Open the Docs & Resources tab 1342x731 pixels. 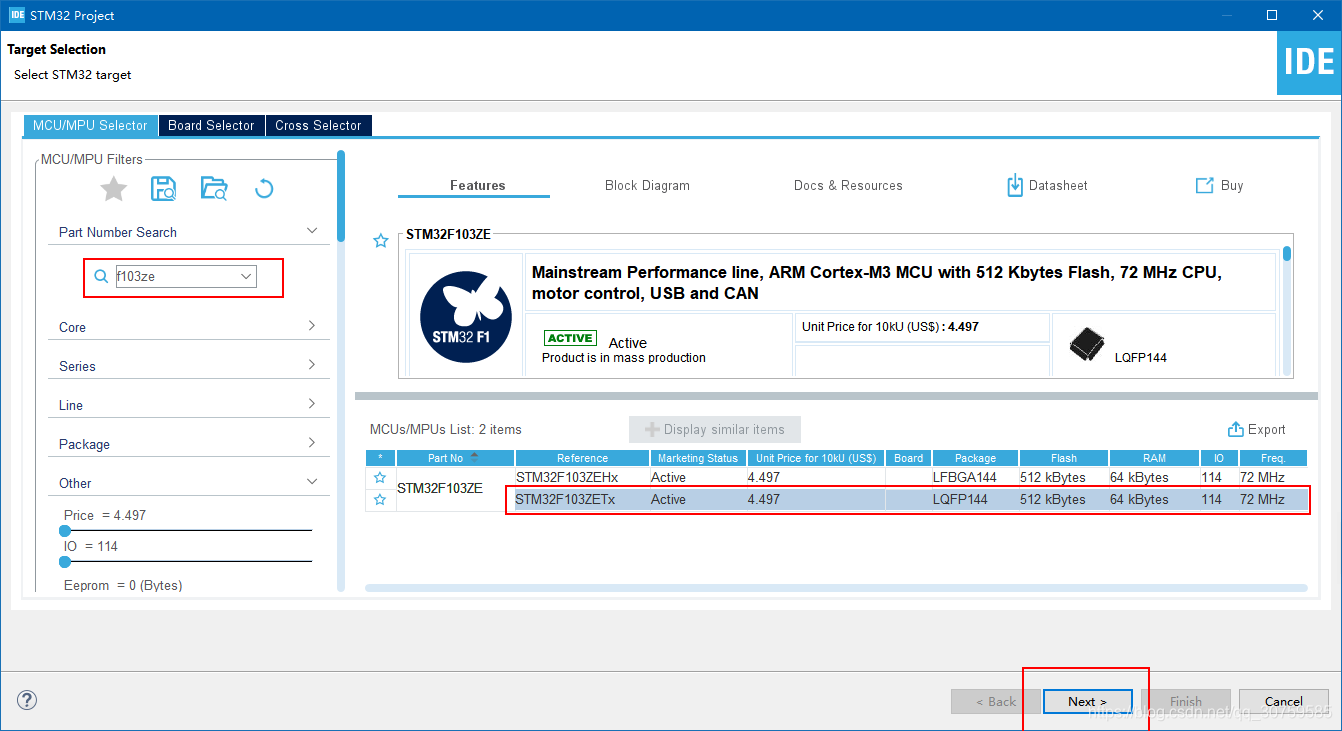coord(848,185)
